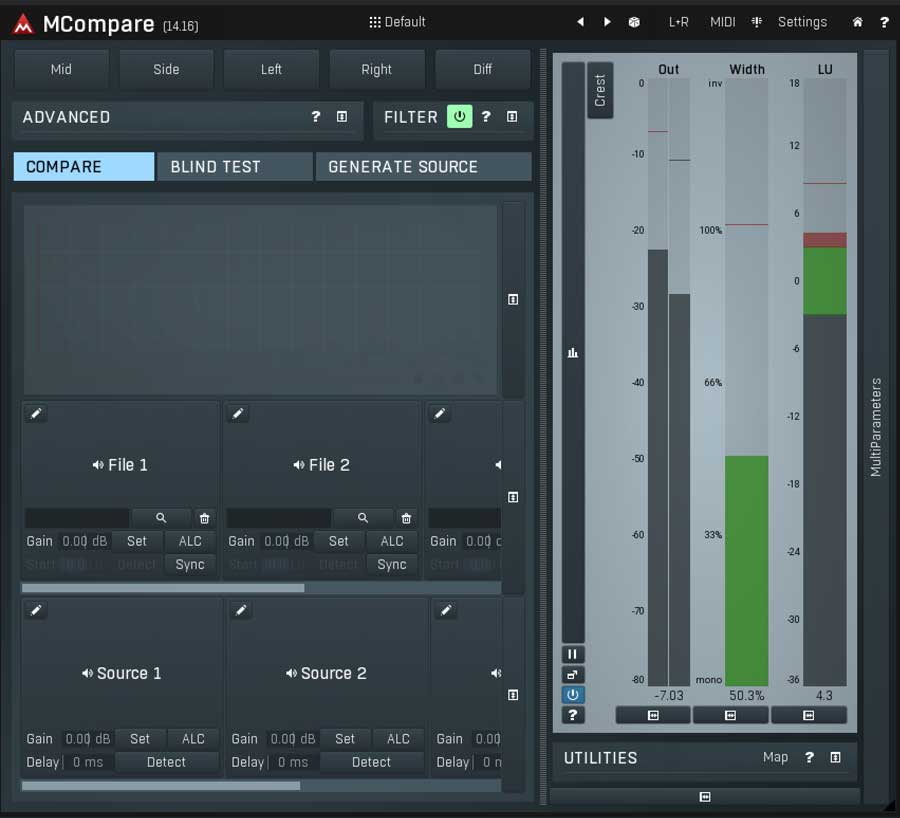Click Source 2 Delay value field

(293, 762)
